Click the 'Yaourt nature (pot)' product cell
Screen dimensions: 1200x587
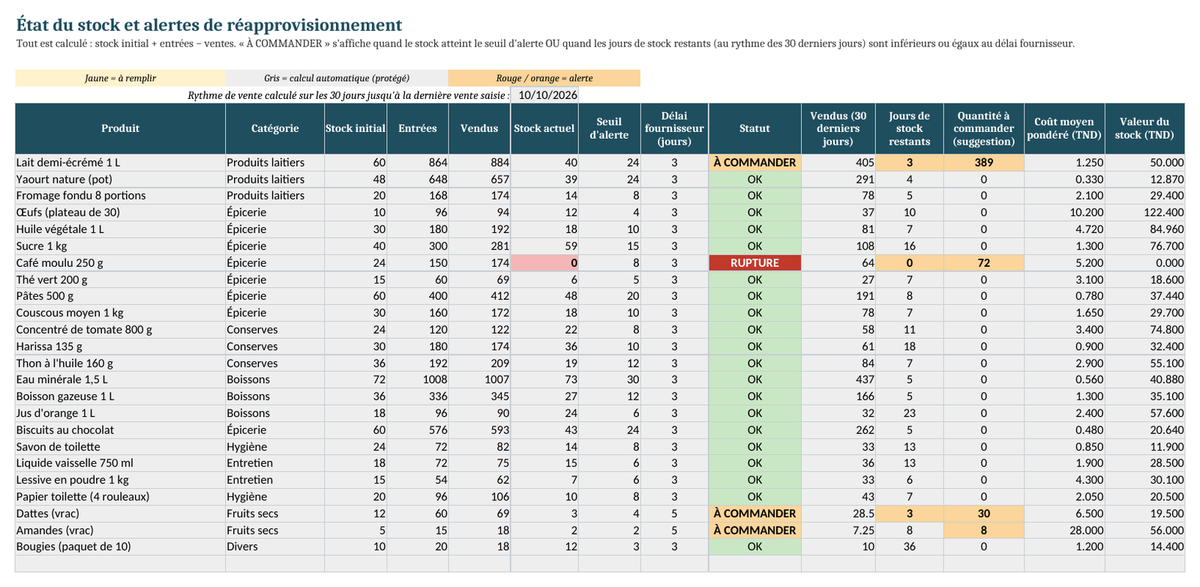coord(120,179)
